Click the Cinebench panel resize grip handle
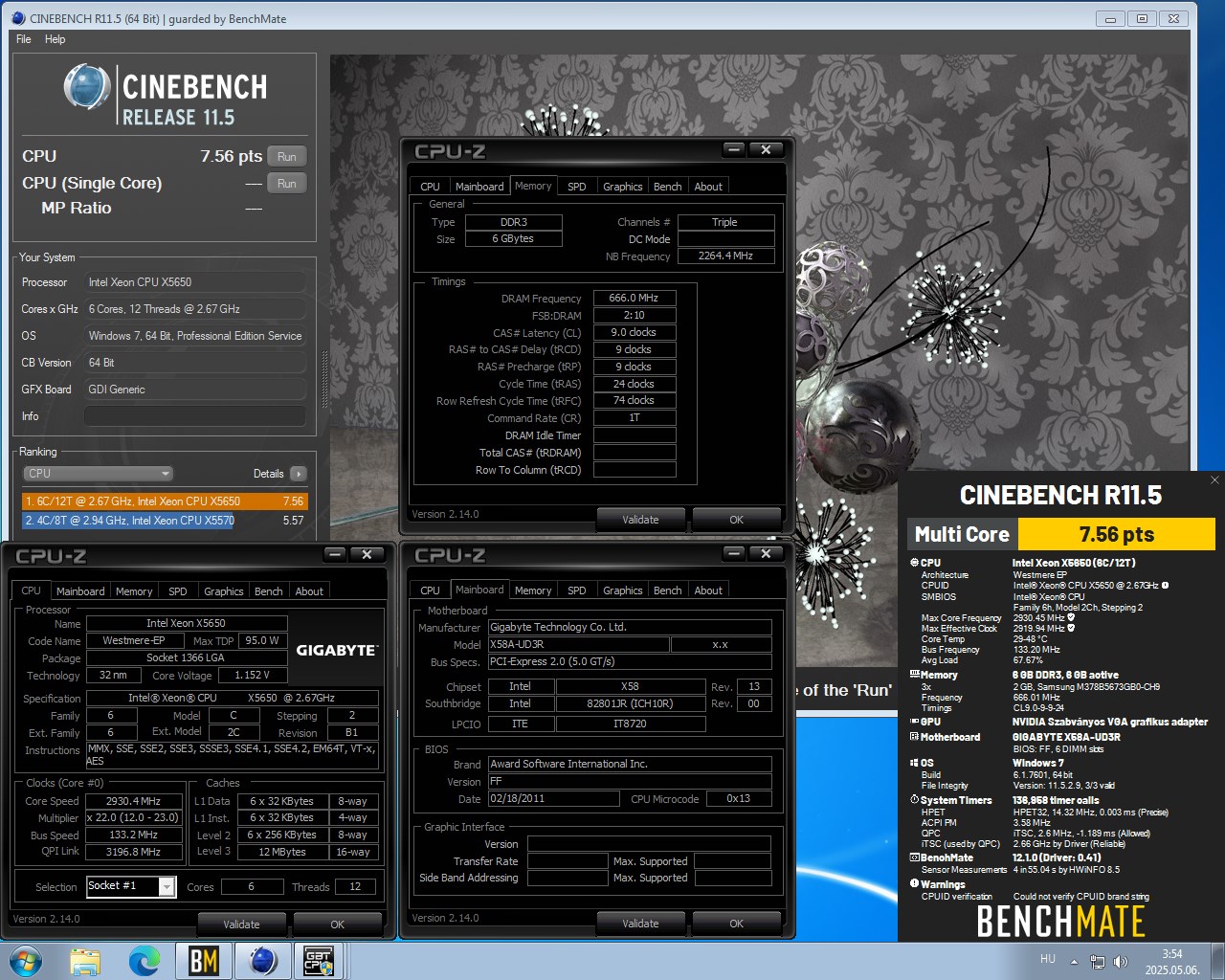1225x980 pixels. click(324, 380)
